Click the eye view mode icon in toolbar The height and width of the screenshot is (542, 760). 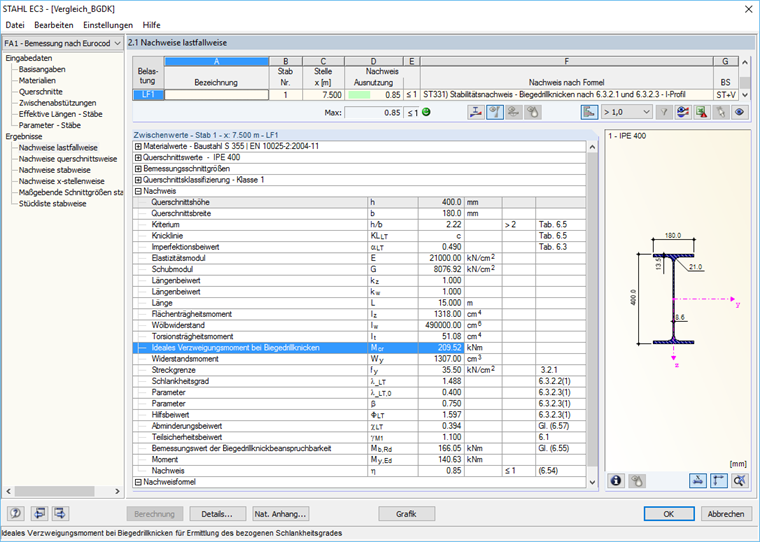[x=739, y=112]
